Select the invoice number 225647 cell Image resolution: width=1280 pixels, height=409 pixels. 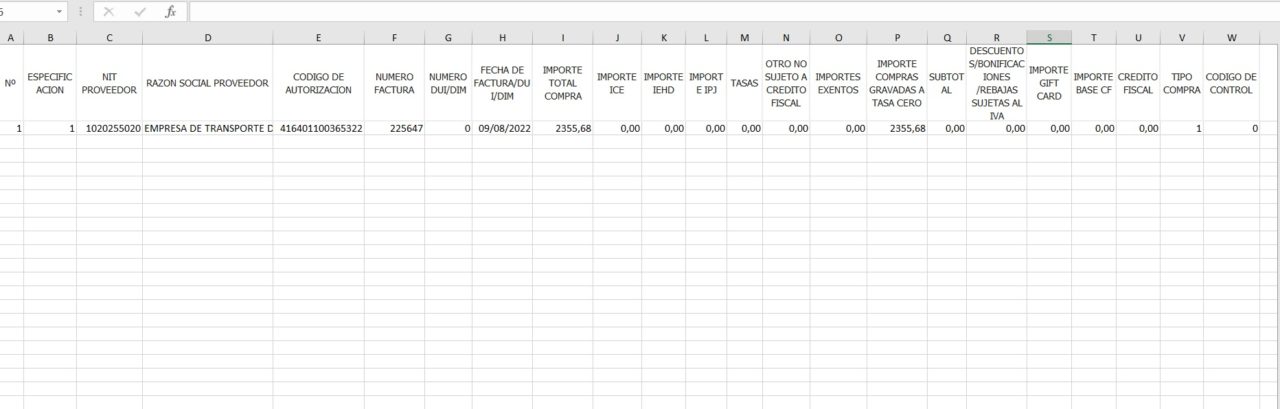(394, 129)
